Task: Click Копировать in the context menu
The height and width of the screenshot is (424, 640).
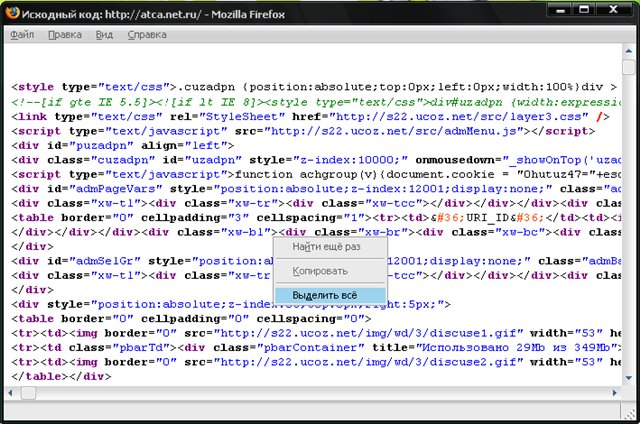Action: (321, 271)
